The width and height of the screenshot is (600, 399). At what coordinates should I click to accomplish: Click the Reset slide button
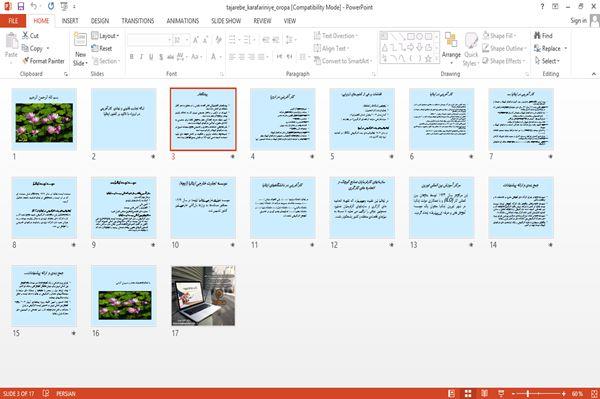pyautogui.click(x=102, y=48)
